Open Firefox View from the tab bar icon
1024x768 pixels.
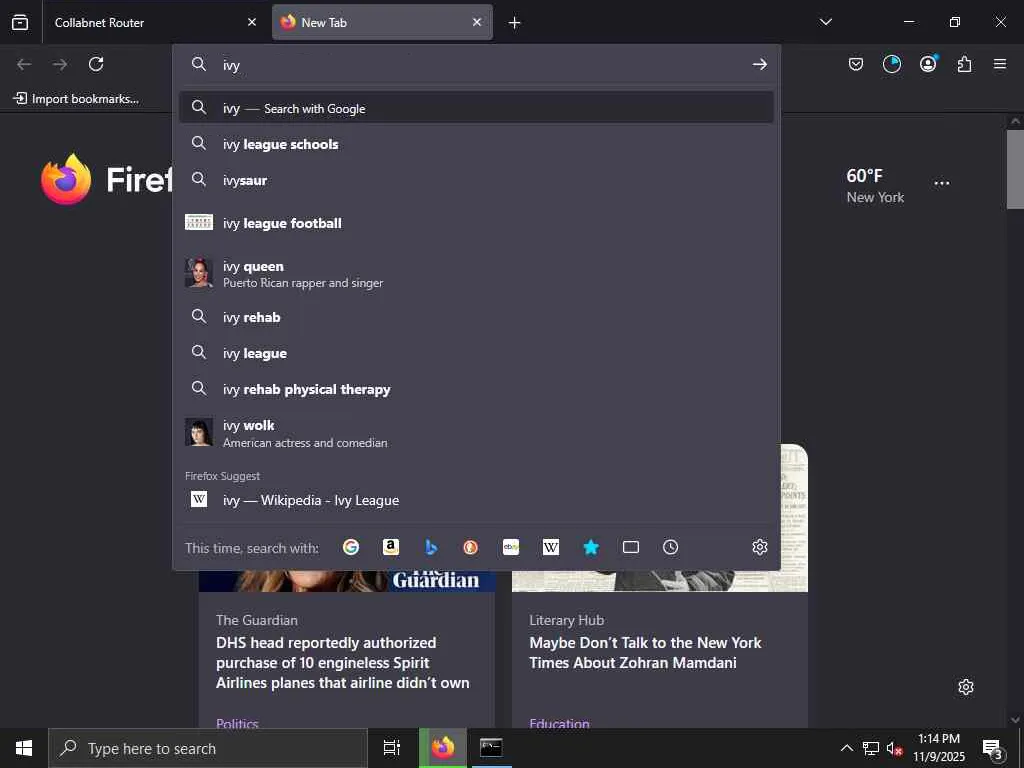(20, 22)
